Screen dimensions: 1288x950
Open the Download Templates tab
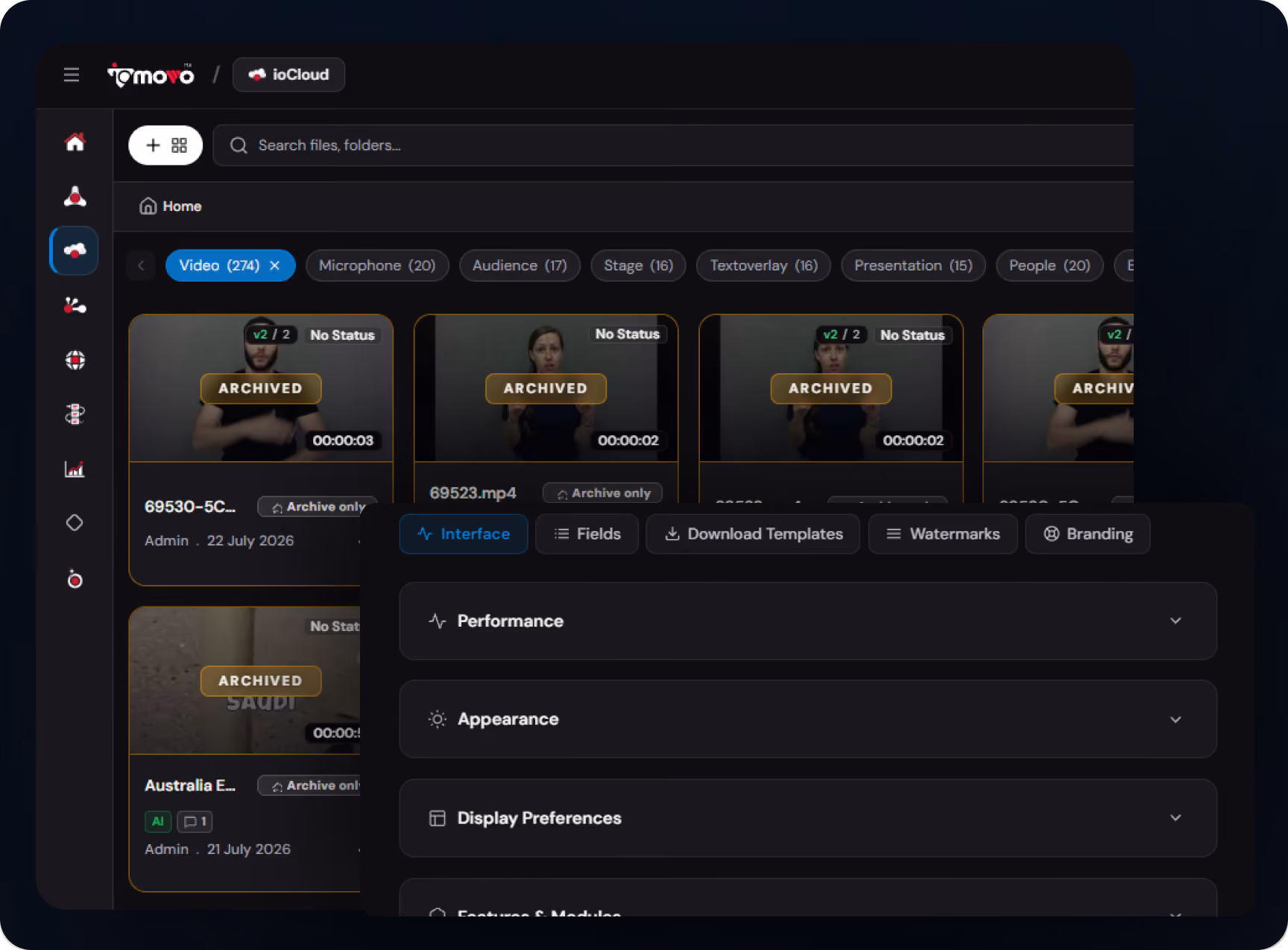pyautogui.click(x=753, y=534)
